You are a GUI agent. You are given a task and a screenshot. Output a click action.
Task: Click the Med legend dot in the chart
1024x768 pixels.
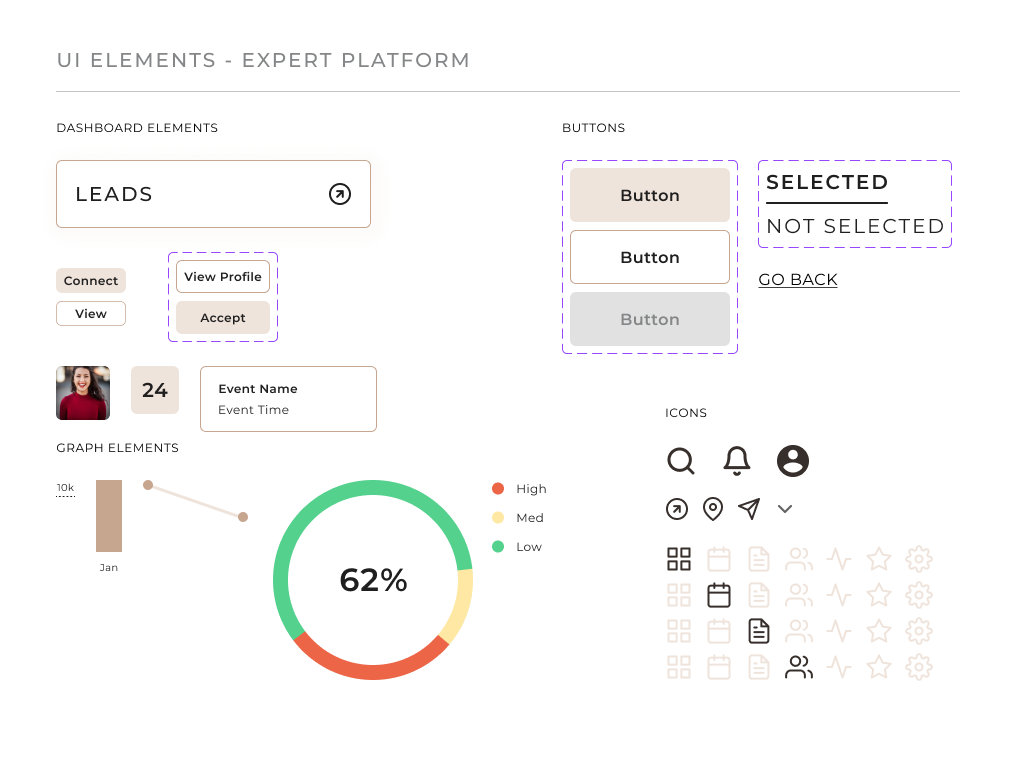(x=497, y=518)
